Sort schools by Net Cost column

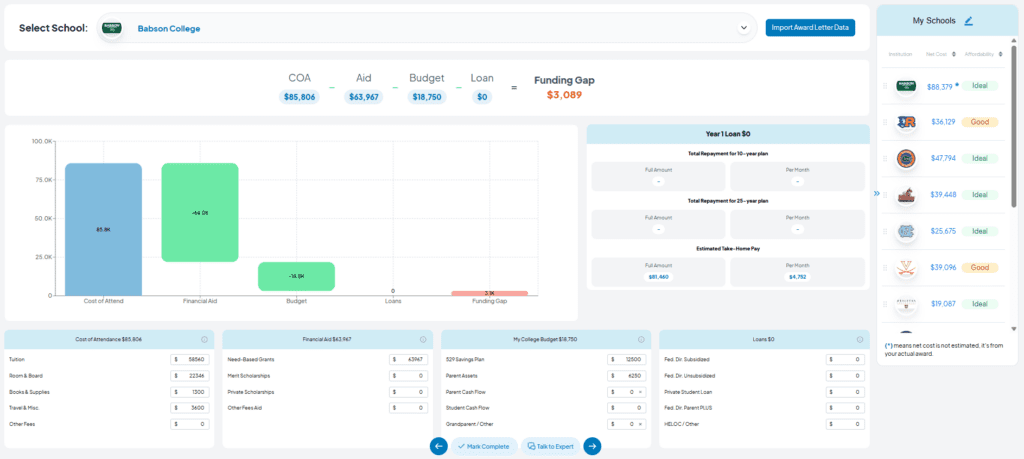(941, 54)
